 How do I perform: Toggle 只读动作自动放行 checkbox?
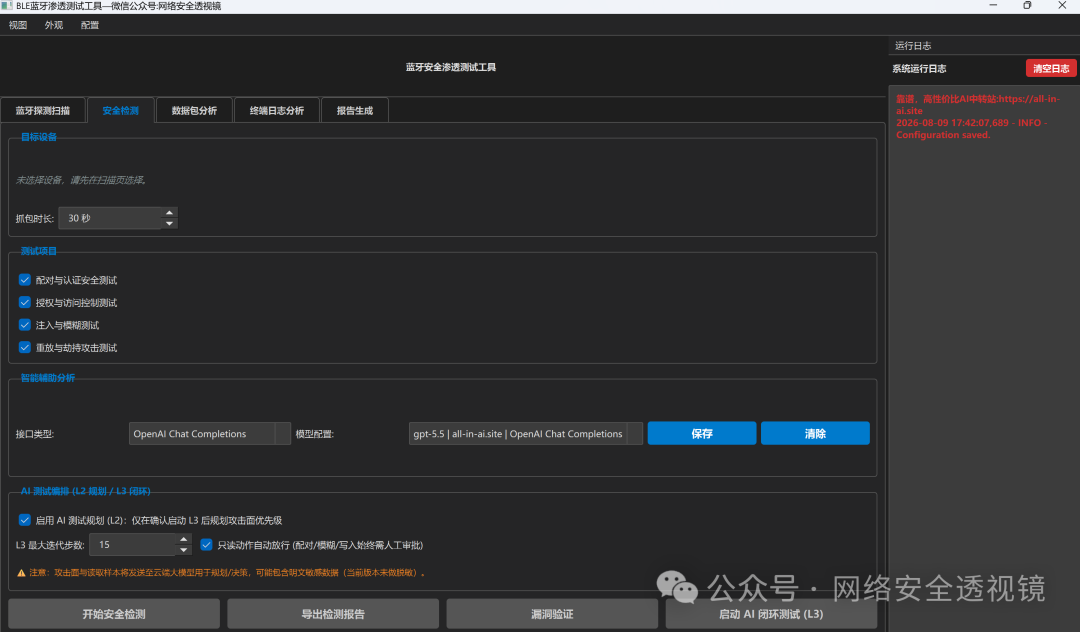pyautogui.click(x=206, y=545)
